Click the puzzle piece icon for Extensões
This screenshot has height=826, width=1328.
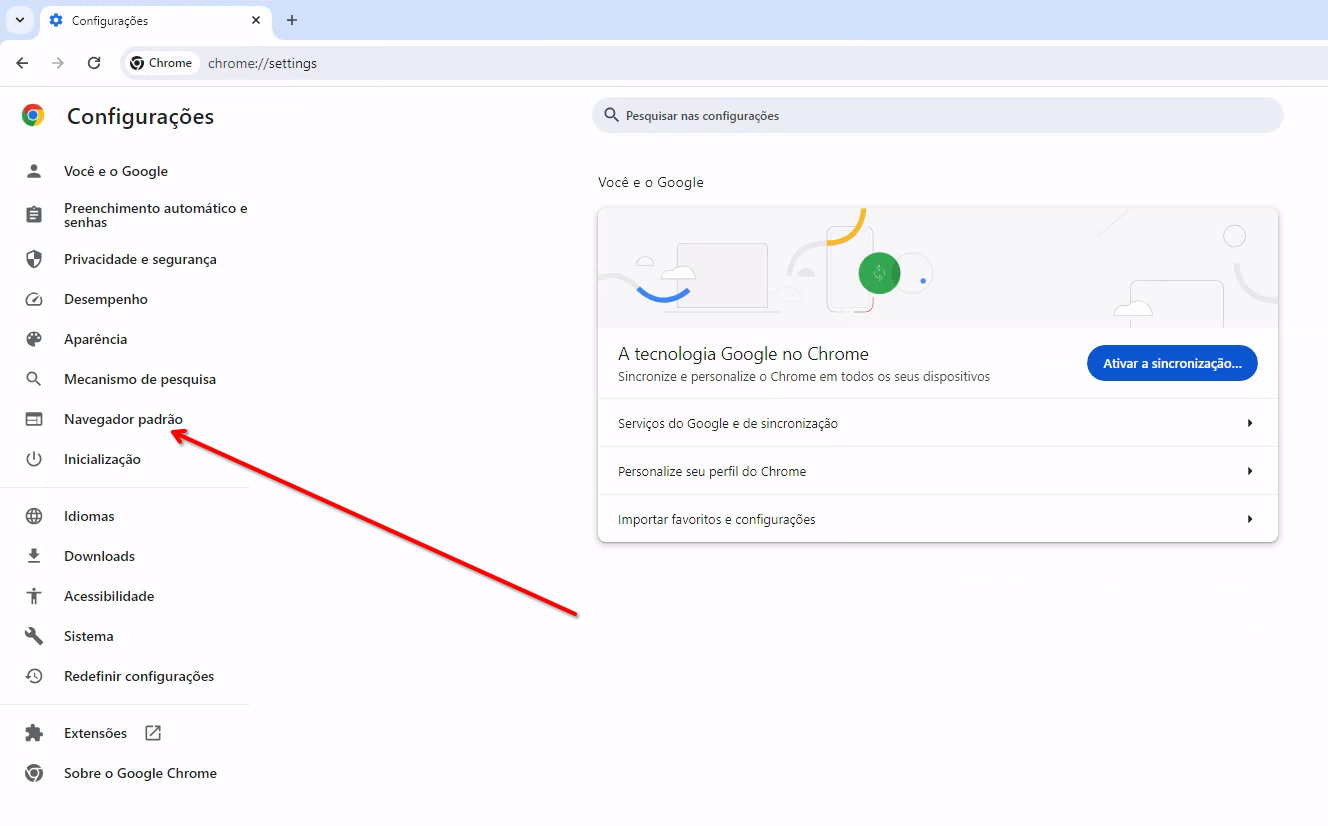[x=34, y=733]
